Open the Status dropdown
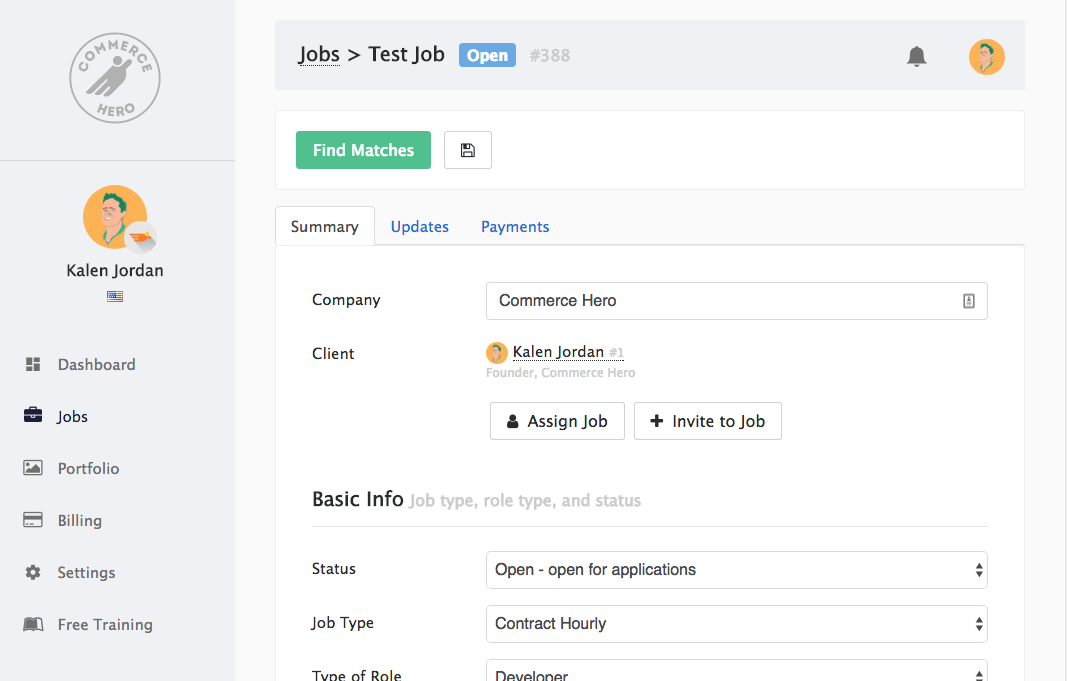 (x=736, y=570)
